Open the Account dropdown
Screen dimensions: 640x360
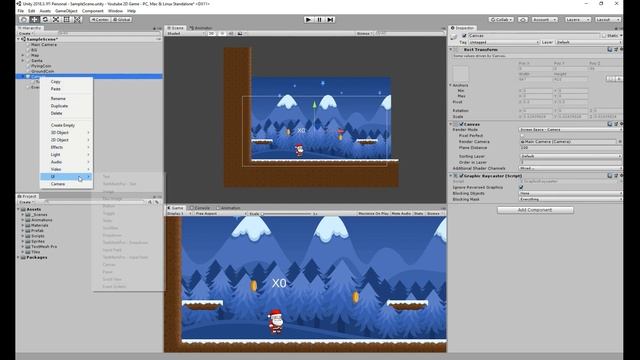[544, 19]
